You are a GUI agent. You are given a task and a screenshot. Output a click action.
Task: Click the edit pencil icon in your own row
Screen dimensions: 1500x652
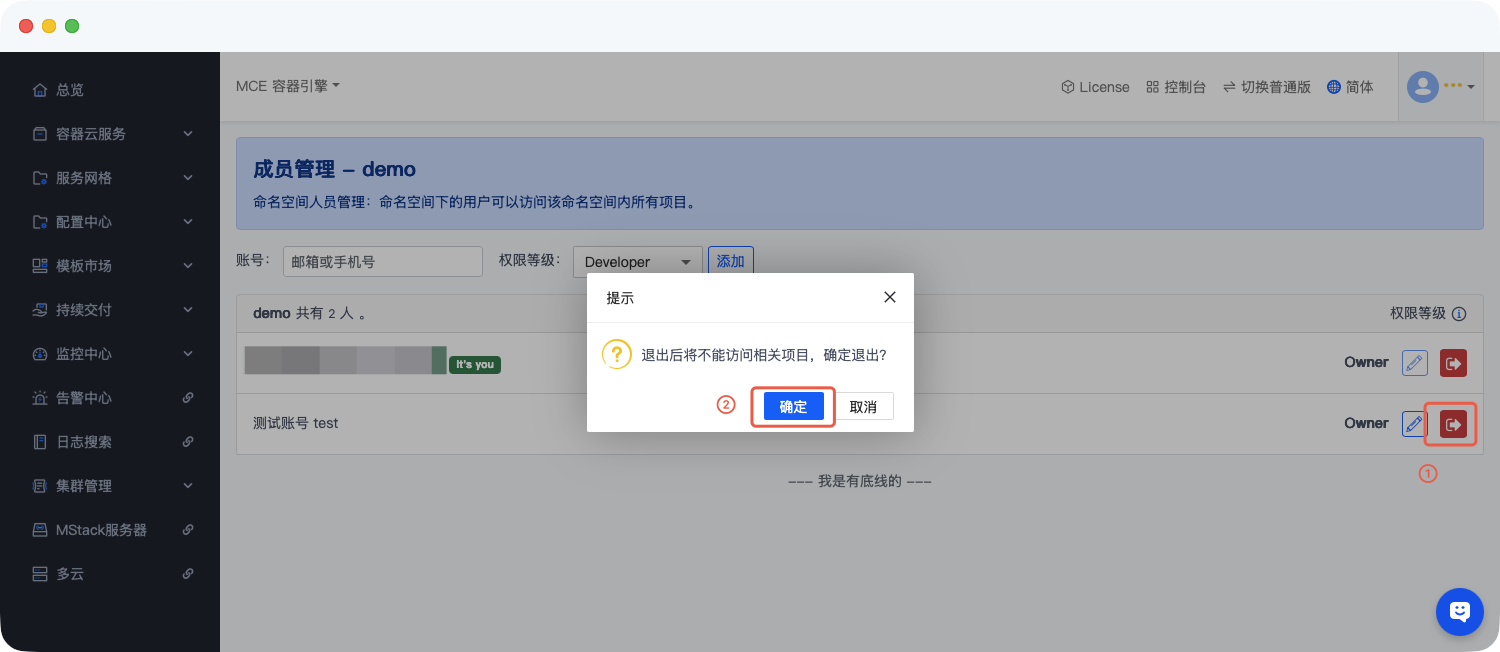pyautogui.click(x=1414, y=363)
